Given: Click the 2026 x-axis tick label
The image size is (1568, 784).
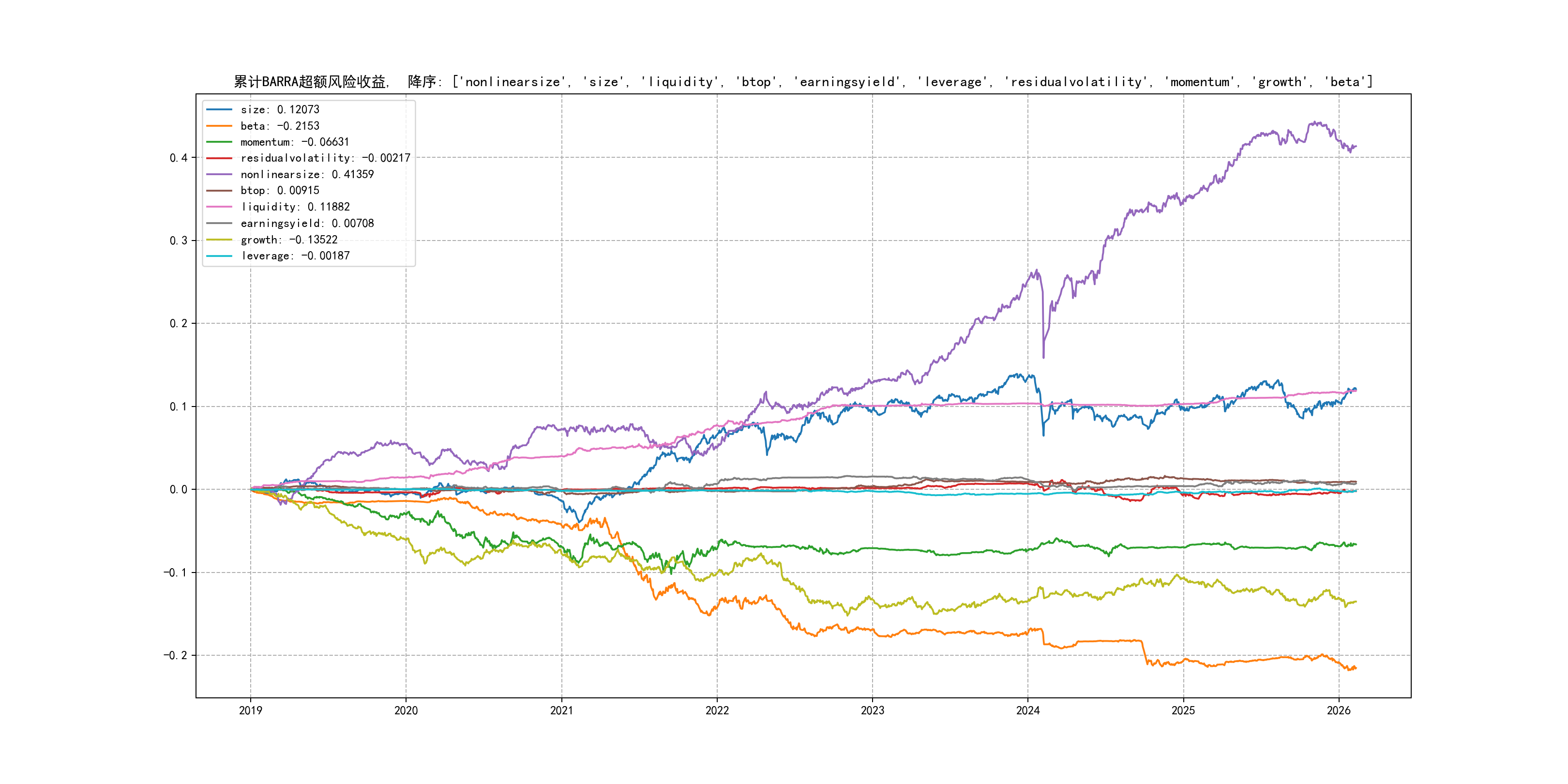Looking at the screenshot, I should pyautogui.click(x=1339, y=710).
